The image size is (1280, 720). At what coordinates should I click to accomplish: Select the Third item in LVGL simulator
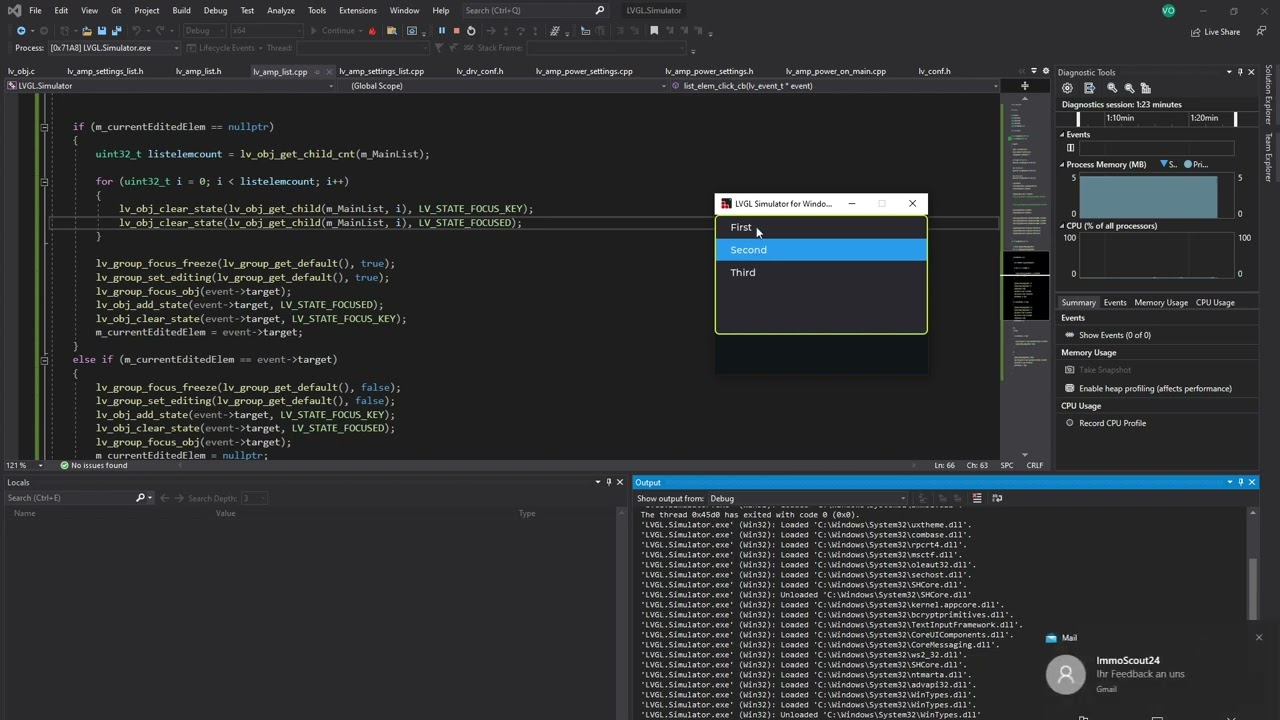click(x=743, y=272)
